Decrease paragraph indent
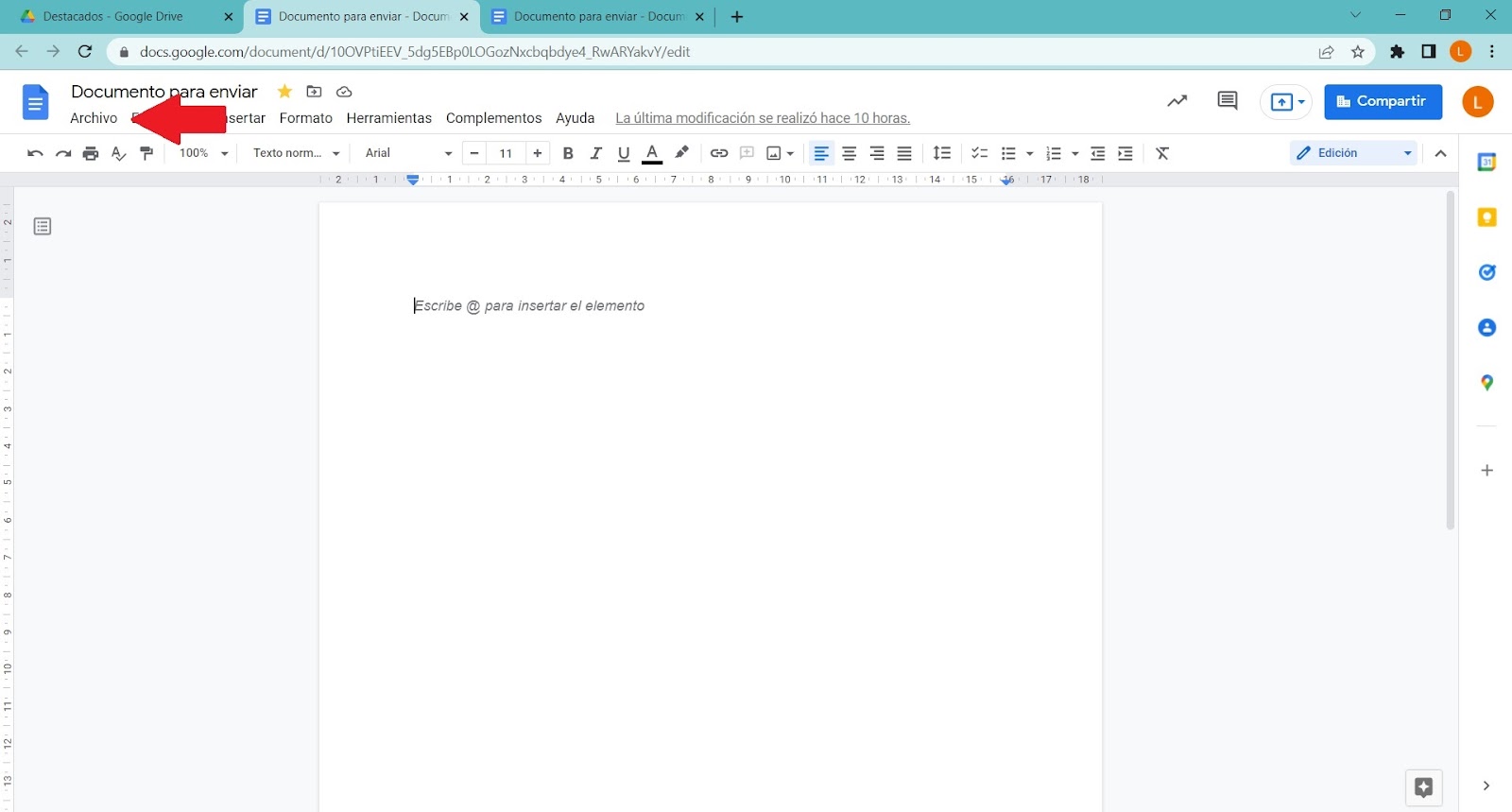 point(1097,153)
